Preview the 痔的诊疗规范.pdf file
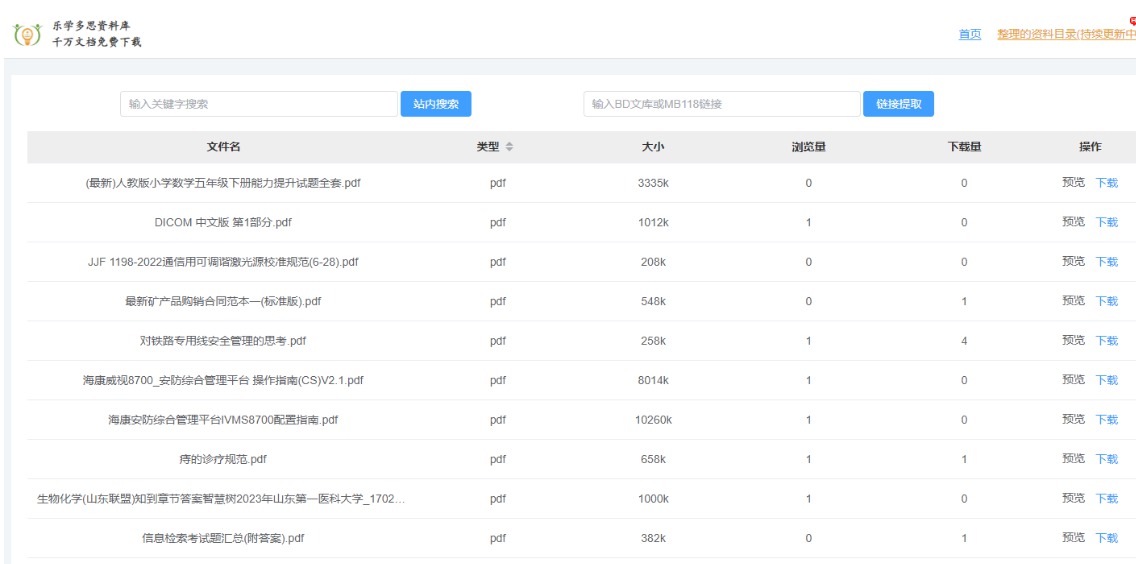Screen dimensions: 1136x564 point(1074,459)
